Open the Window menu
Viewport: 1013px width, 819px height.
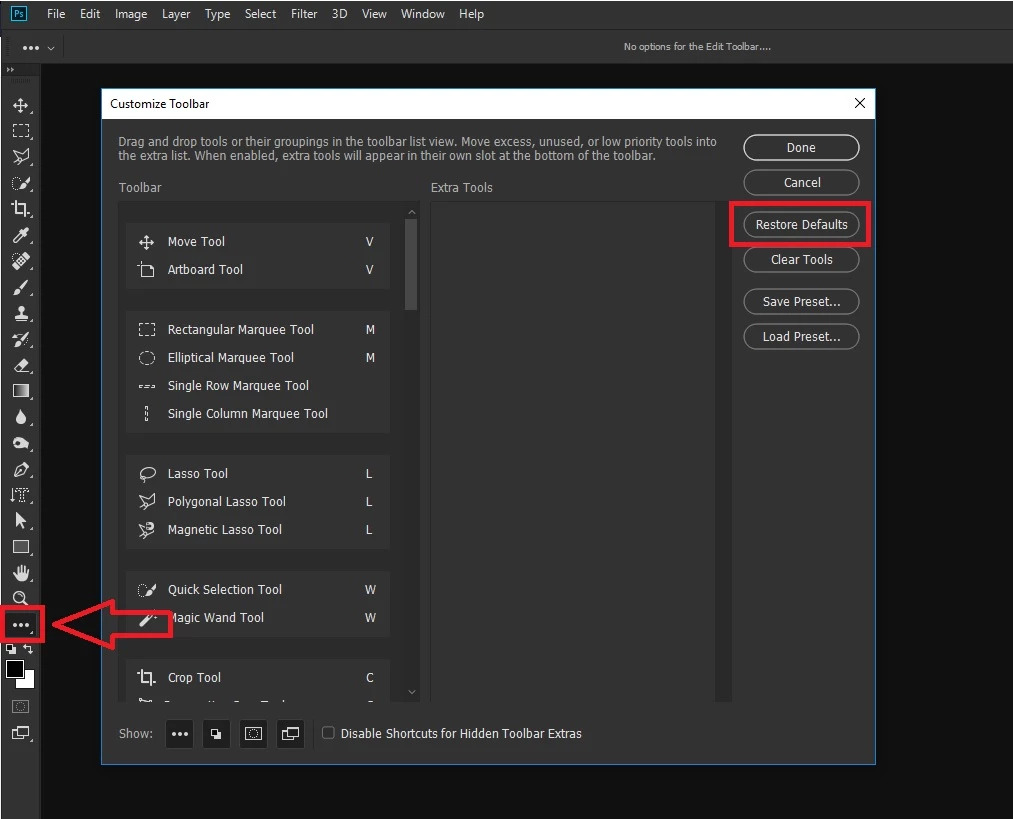(423, 14)
